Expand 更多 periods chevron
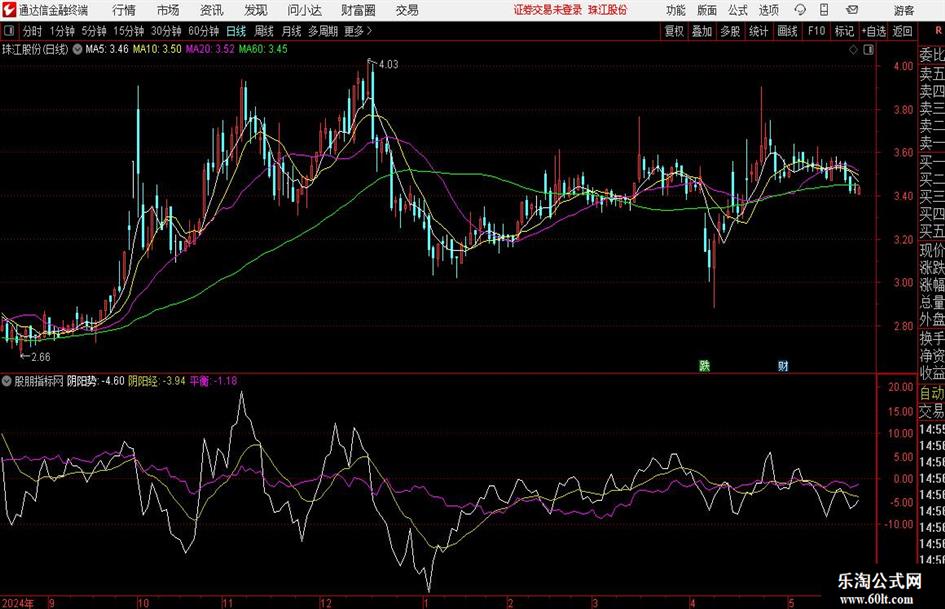The image size is (945, 609). pyautogui.click(x=369, y=31)
